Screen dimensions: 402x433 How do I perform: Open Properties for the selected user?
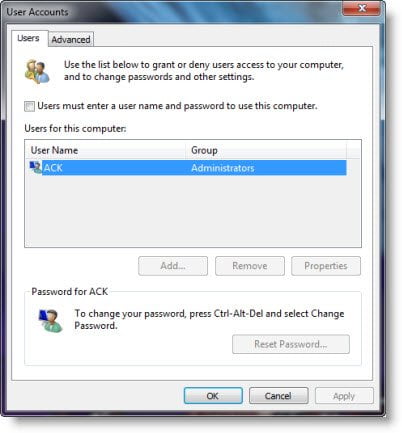pos(326,266)
